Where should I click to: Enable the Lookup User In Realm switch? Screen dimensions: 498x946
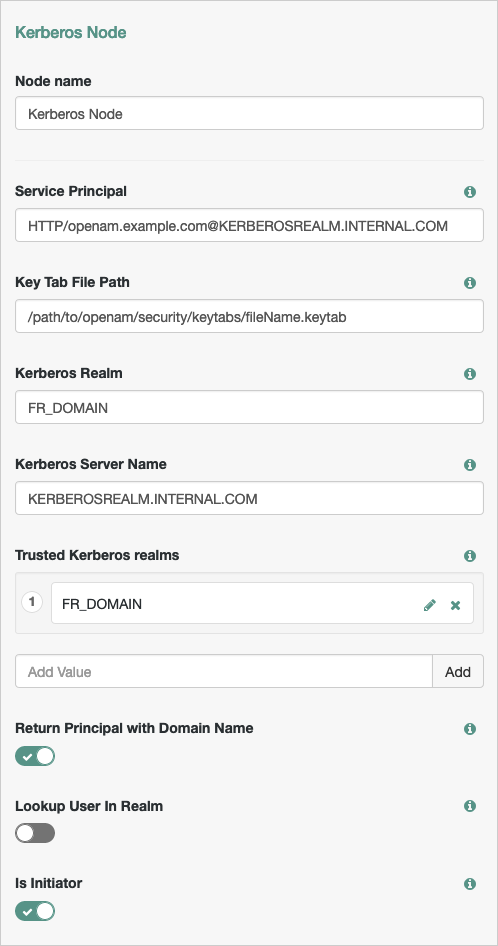[35, 833]
